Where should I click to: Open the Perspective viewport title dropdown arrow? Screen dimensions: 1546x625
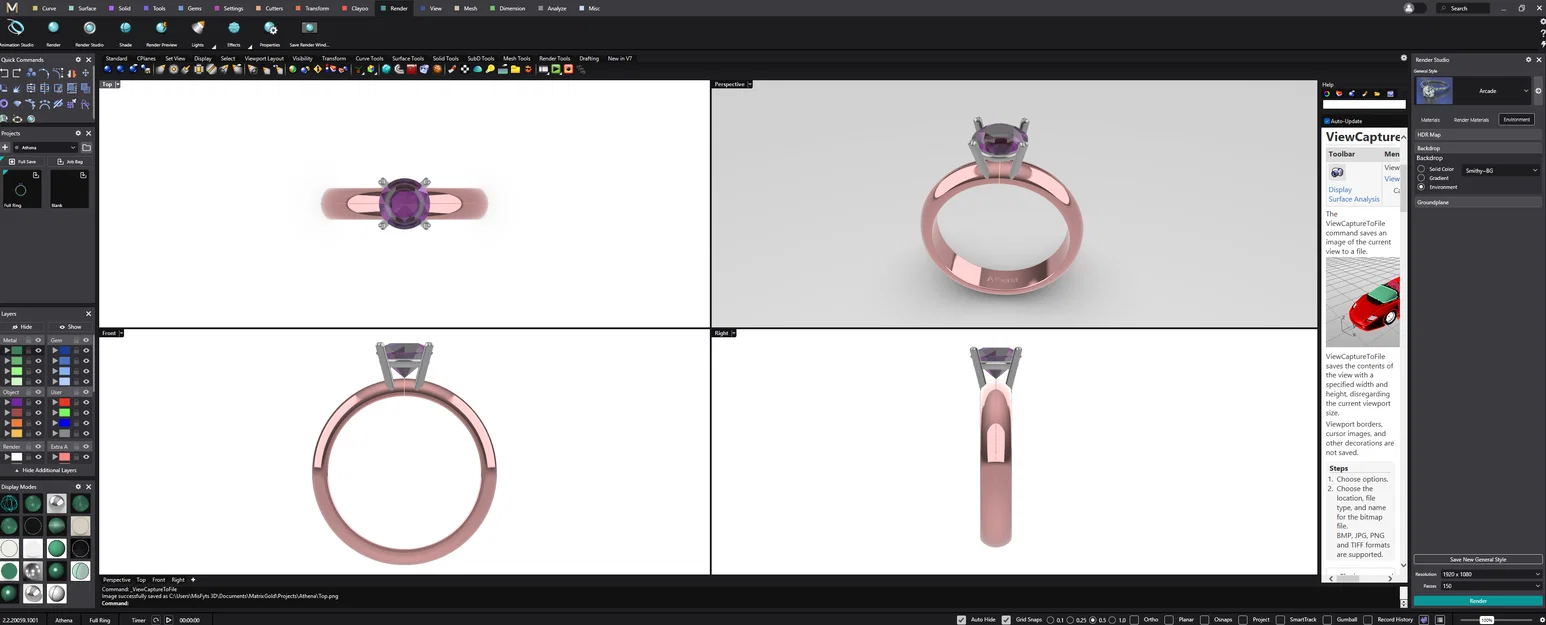tap(750, 84)
